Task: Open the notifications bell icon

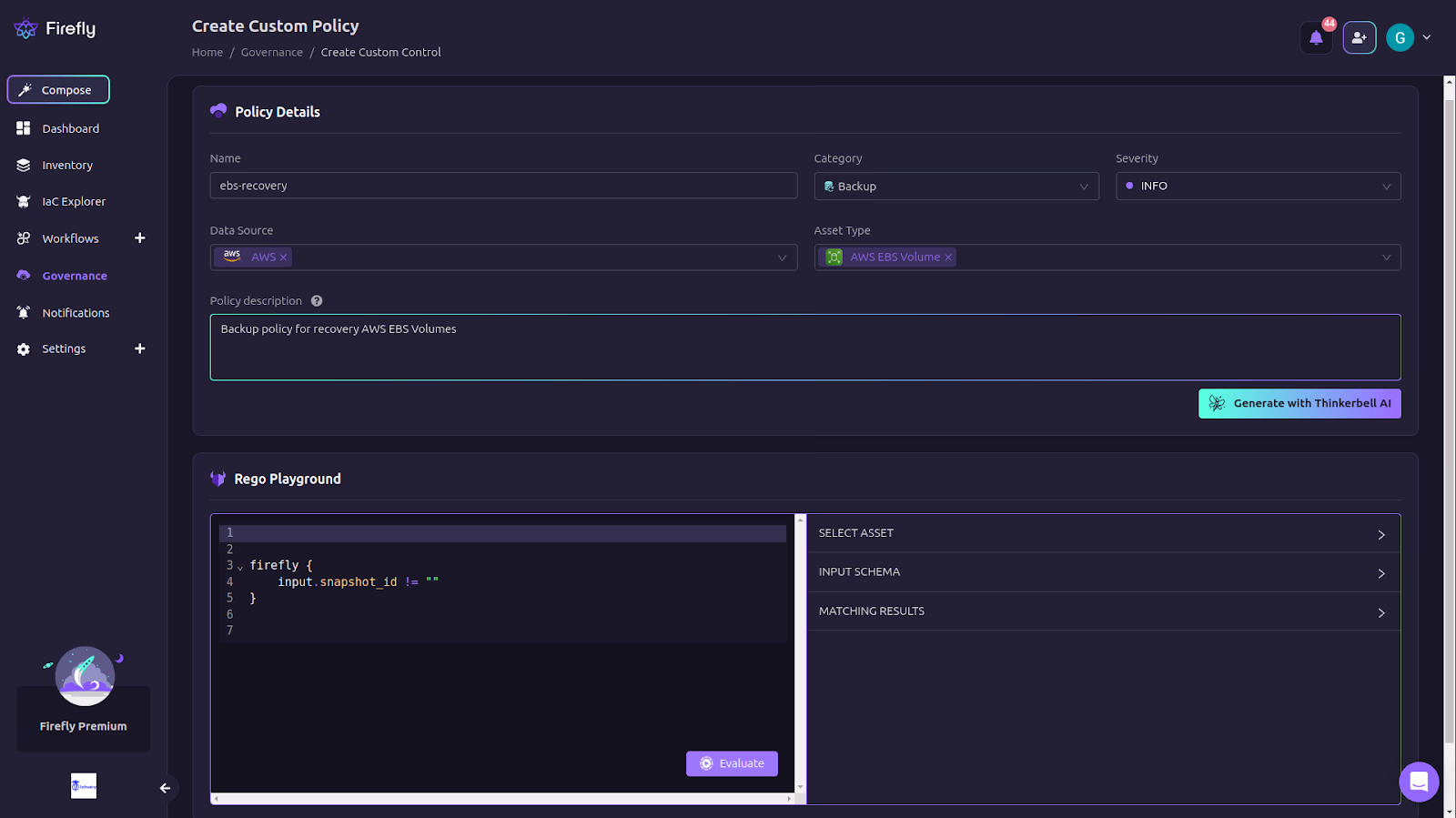Action: point(1316,38)
